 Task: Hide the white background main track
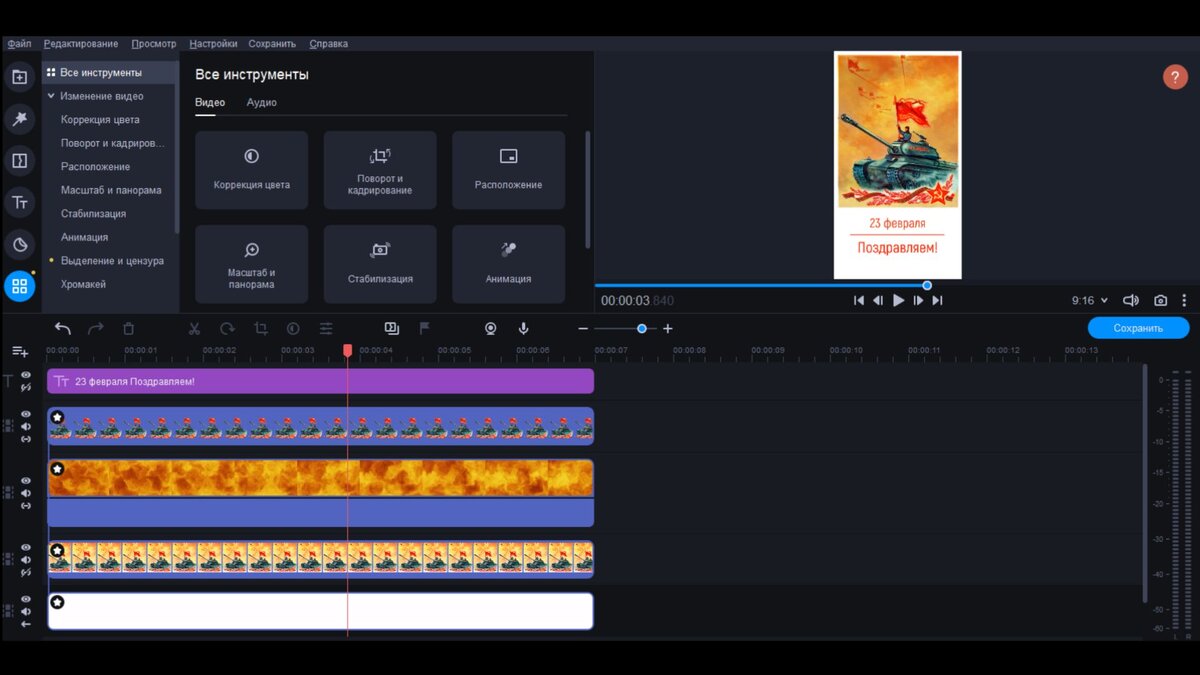(x=26, y=599)
